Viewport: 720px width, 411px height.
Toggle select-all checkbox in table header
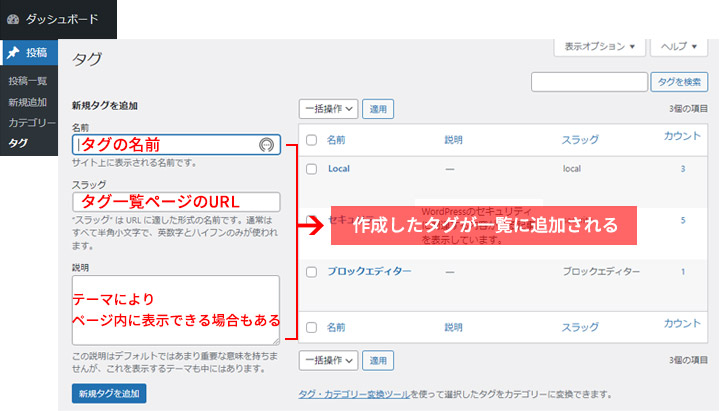[311, 140]
